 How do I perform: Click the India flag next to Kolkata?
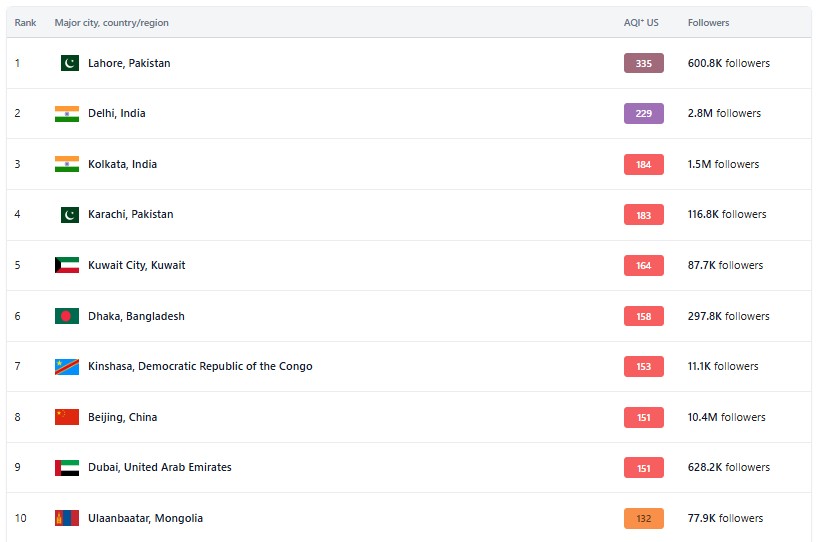coord(67,164)
